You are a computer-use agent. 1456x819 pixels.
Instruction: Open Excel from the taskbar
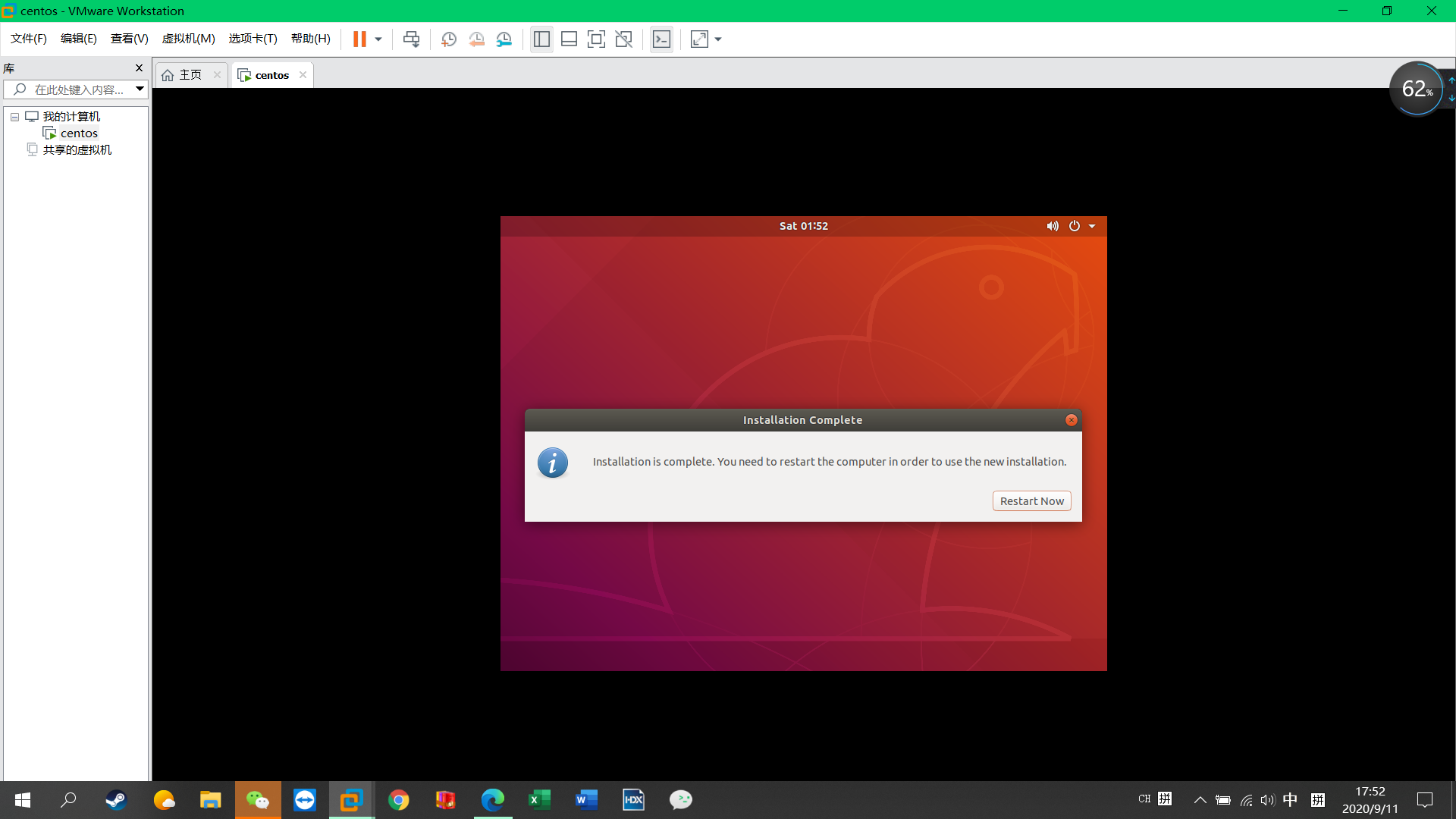click(x=540, y=800)
